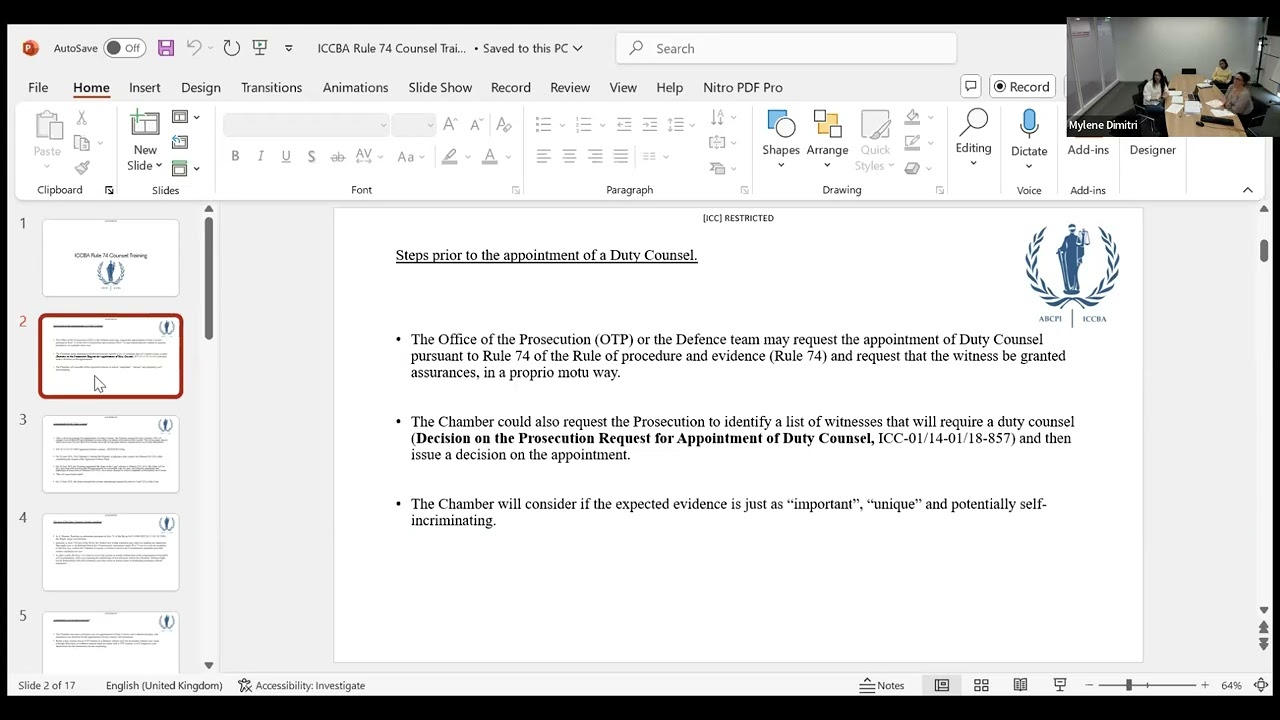Open the font size combo box
Image resolution: width=1280 pixels, height=720 pixels.
click(x=413, y=125)
